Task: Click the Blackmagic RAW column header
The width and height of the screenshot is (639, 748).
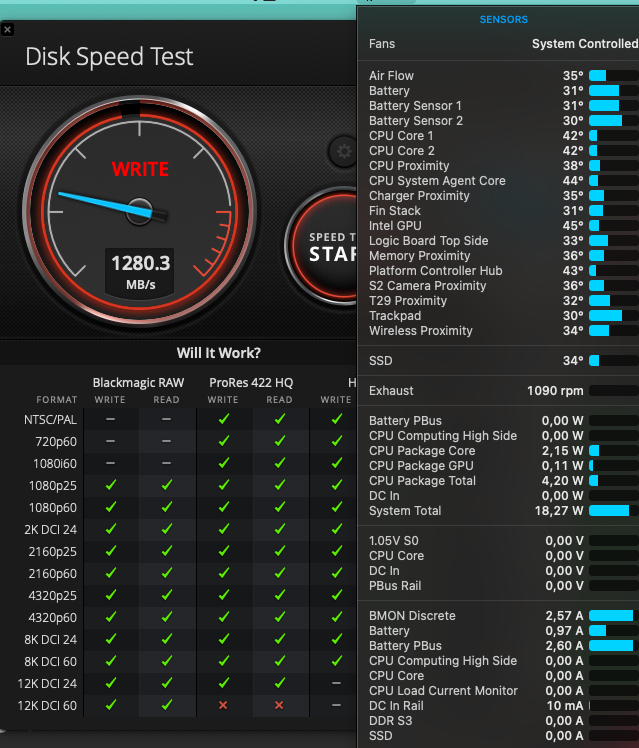Action: tap(138, 383)
